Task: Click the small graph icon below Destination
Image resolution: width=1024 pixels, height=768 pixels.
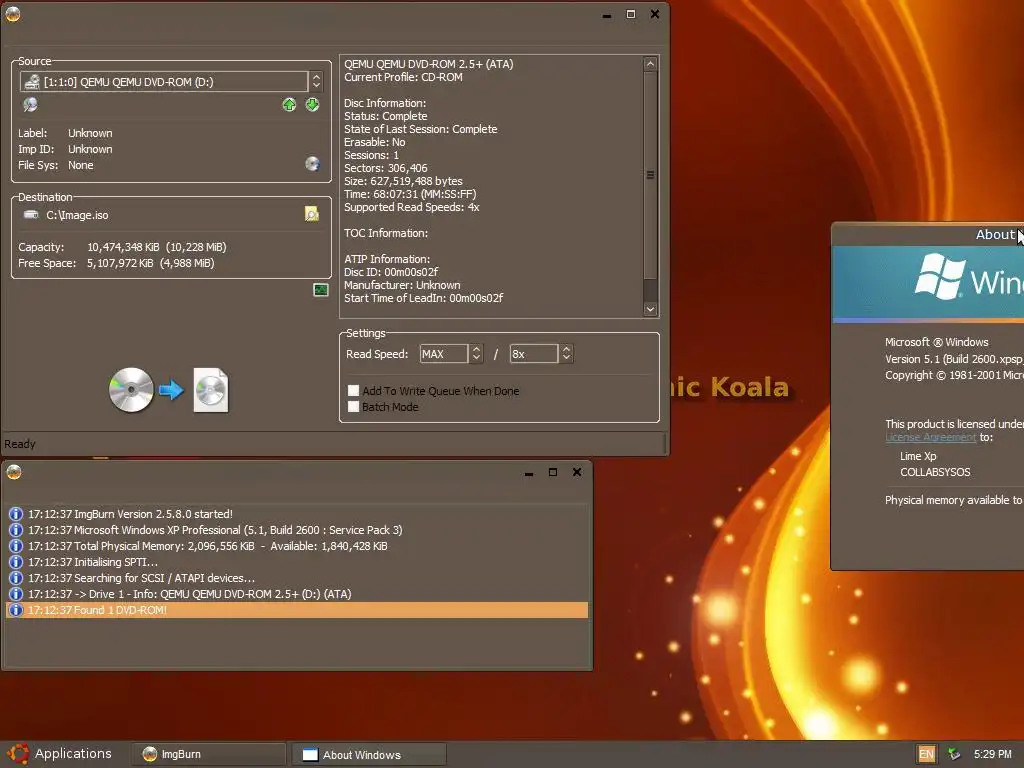Action: point(321,290)
